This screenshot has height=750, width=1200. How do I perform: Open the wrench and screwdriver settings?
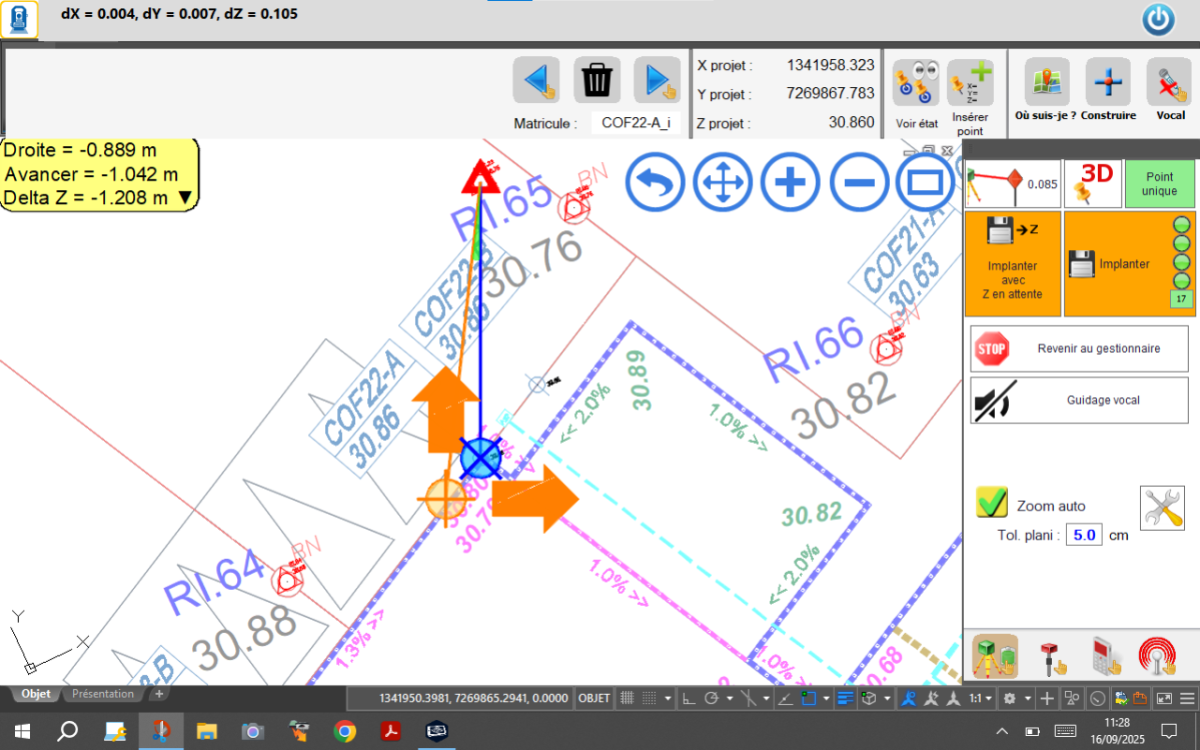pos(1161,509)
